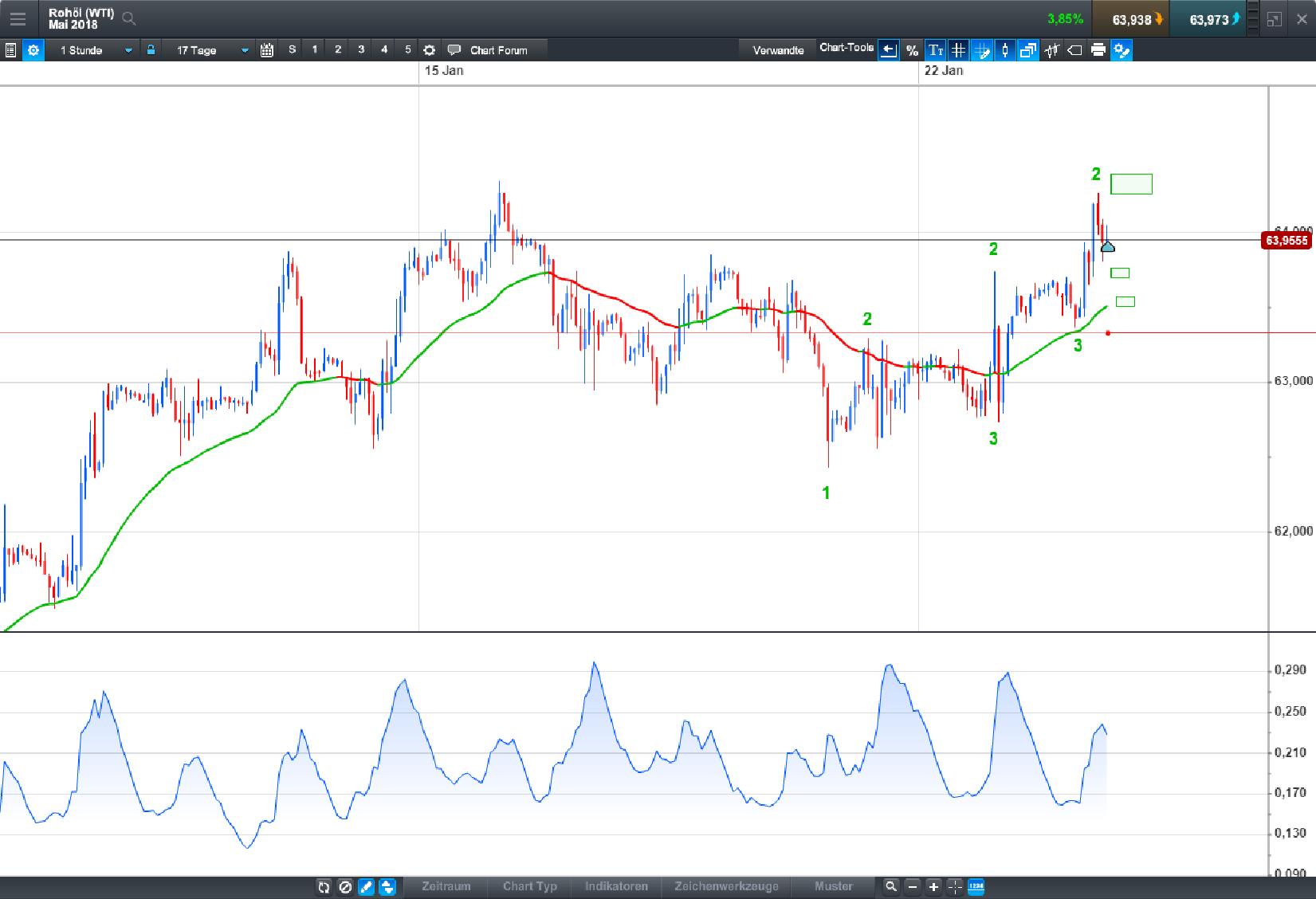Screen dimensions: 1316x899
Task: Click the green 1 wave label
Action: tap(826, 493)
